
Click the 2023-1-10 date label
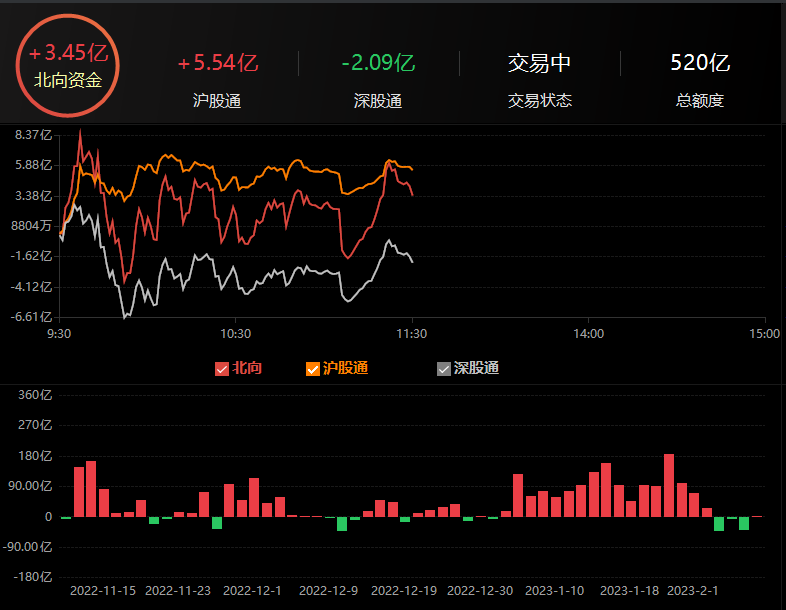point(554,591)
